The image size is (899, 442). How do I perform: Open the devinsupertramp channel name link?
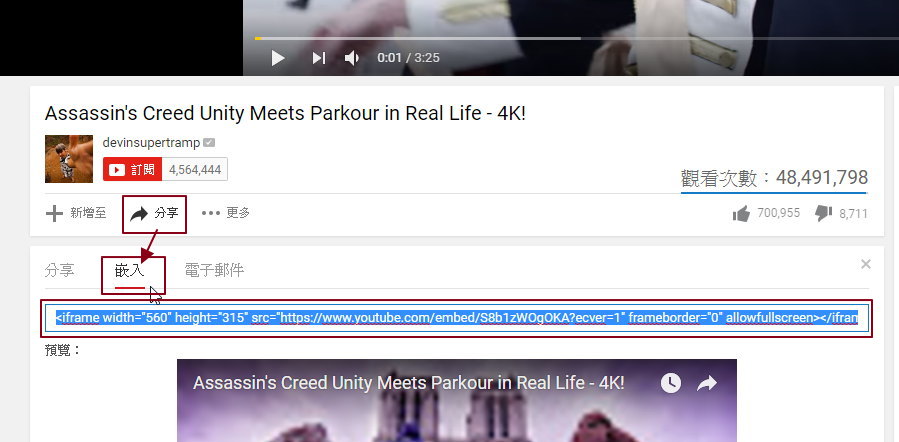151,143
